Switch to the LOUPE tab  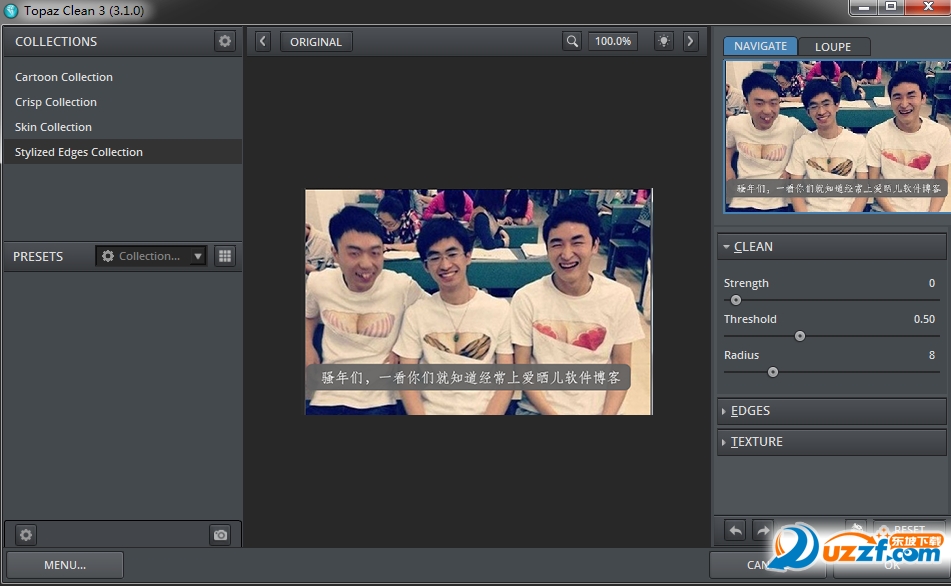tap(833, 47)
